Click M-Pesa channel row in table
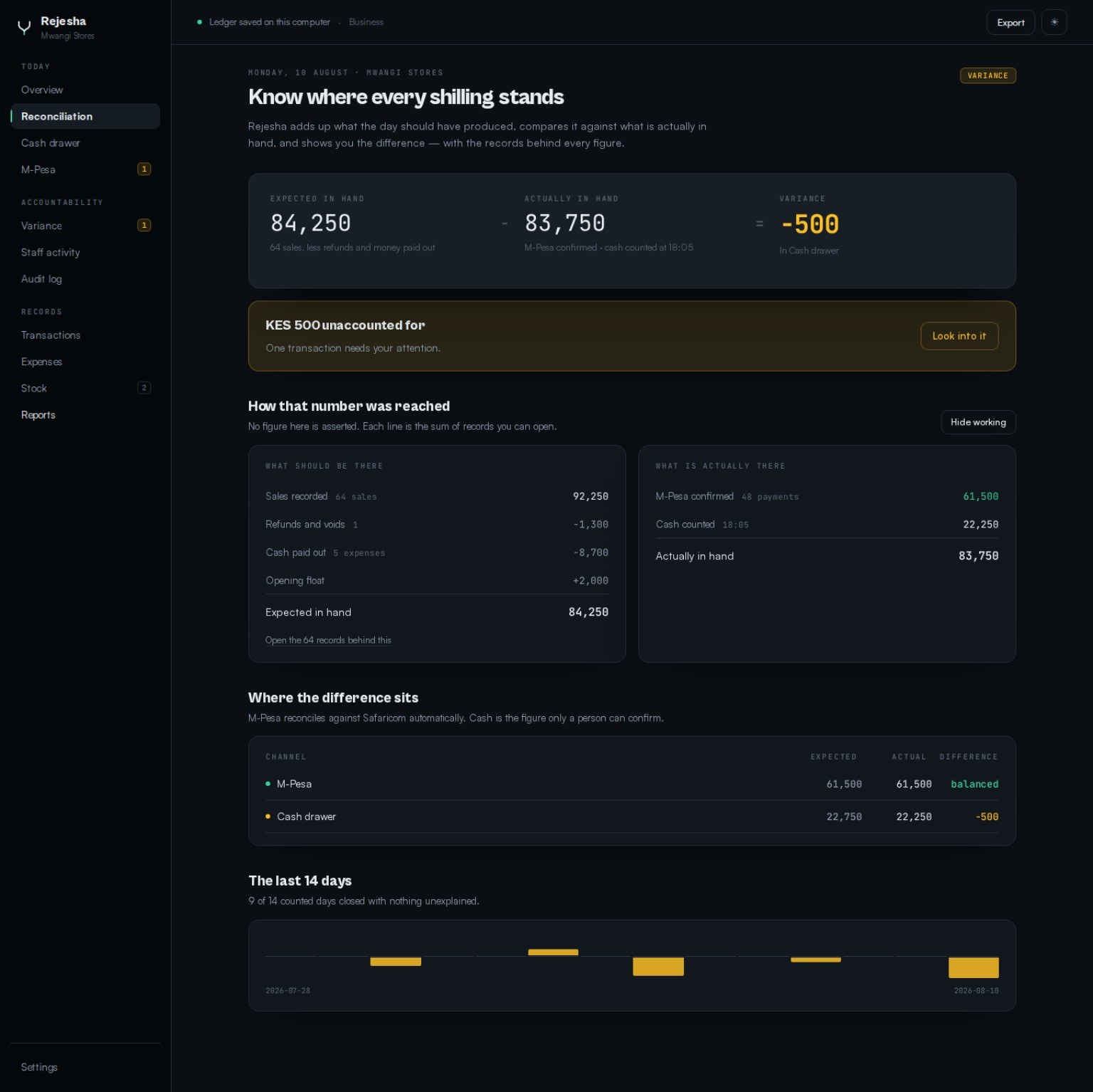 pyautogui.click(x=632, y=784)
